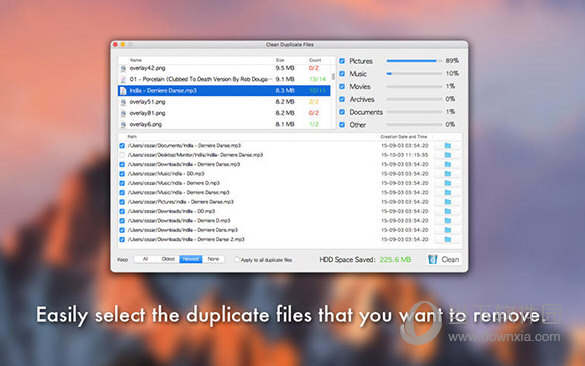Click the image icon next to overlay51.png
585x366 pixels.
click(x=123, y=102)
